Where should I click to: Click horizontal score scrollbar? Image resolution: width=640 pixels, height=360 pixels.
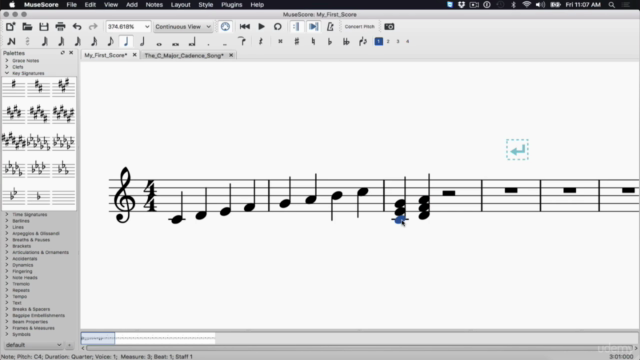pyautogui.click(x=359, y=348)
